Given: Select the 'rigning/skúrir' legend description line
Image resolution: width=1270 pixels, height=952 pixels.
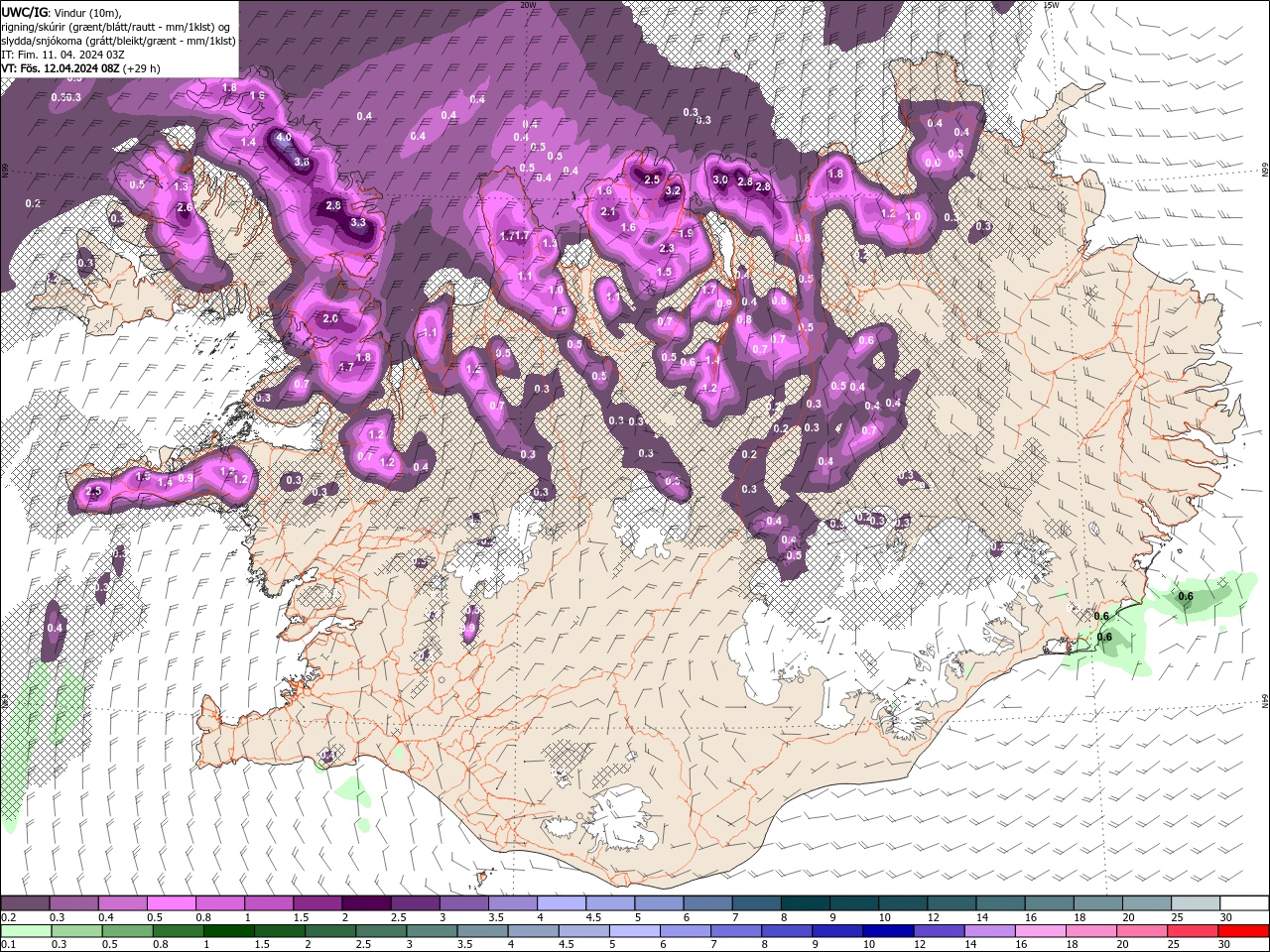Looking at the screenshot, I should pyautogui.click(x=117, y=26).
